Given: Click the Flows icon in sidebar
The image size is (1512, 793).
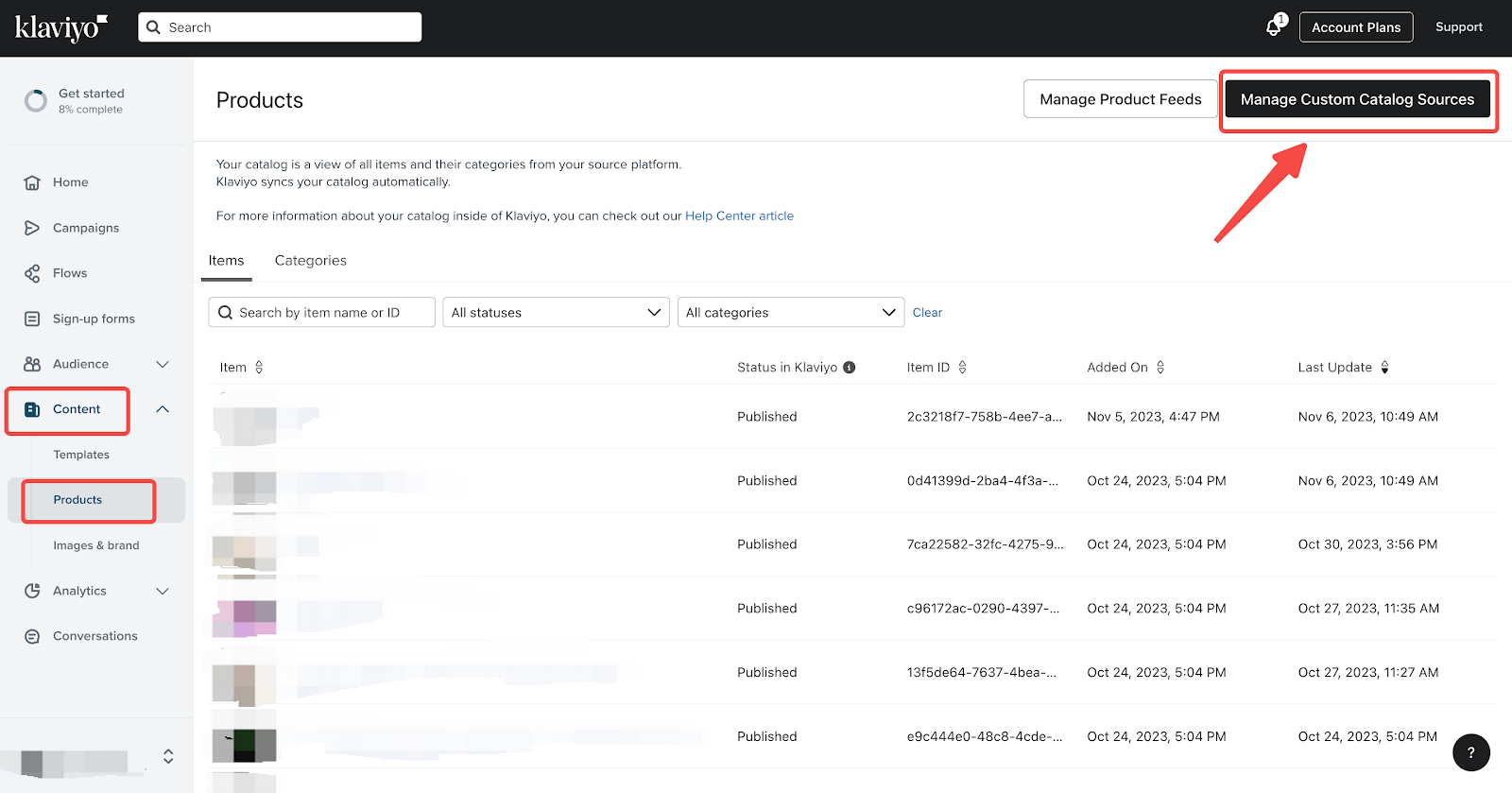Looking at the screenshot, I should (32, 273).
